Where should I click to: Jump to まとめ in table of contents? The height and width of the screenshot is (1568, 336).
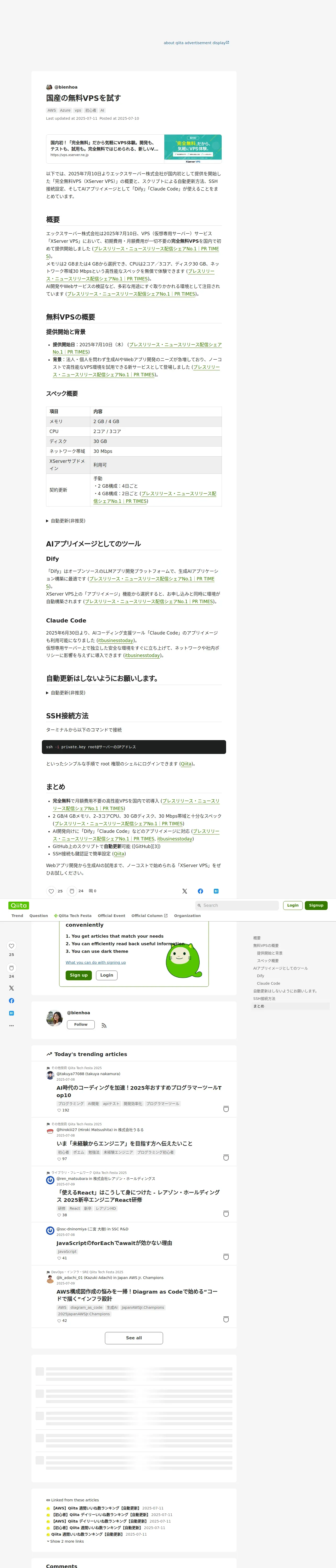(x=259, y=1006)
